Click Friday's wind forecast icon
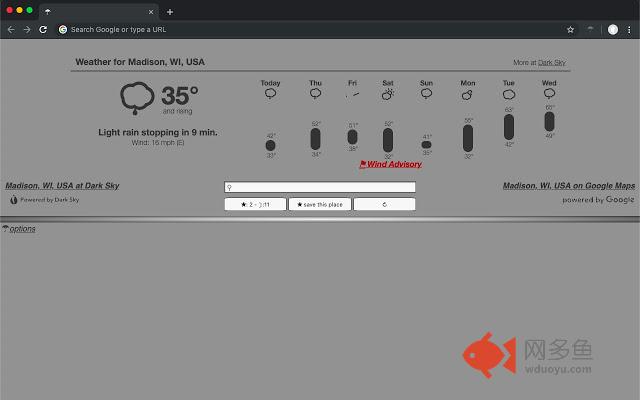 (352, 94)
